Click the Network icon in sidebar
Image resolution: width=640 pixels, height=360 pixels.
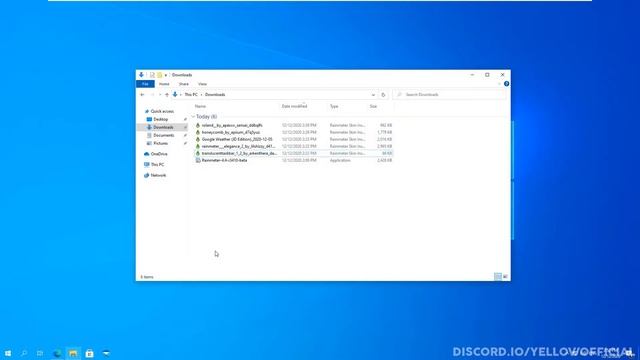pos(147,175)
